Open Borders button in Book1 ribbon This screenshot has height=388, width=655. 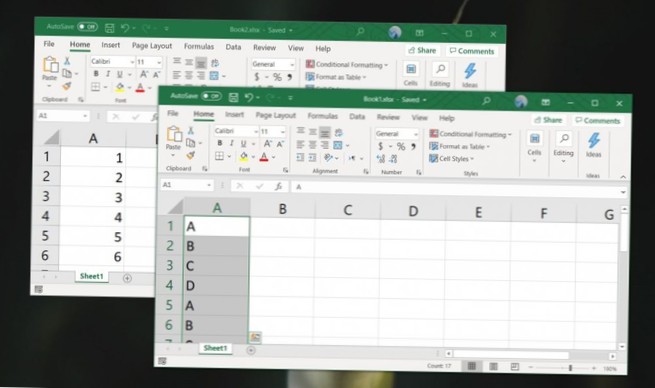pos(219,156)
